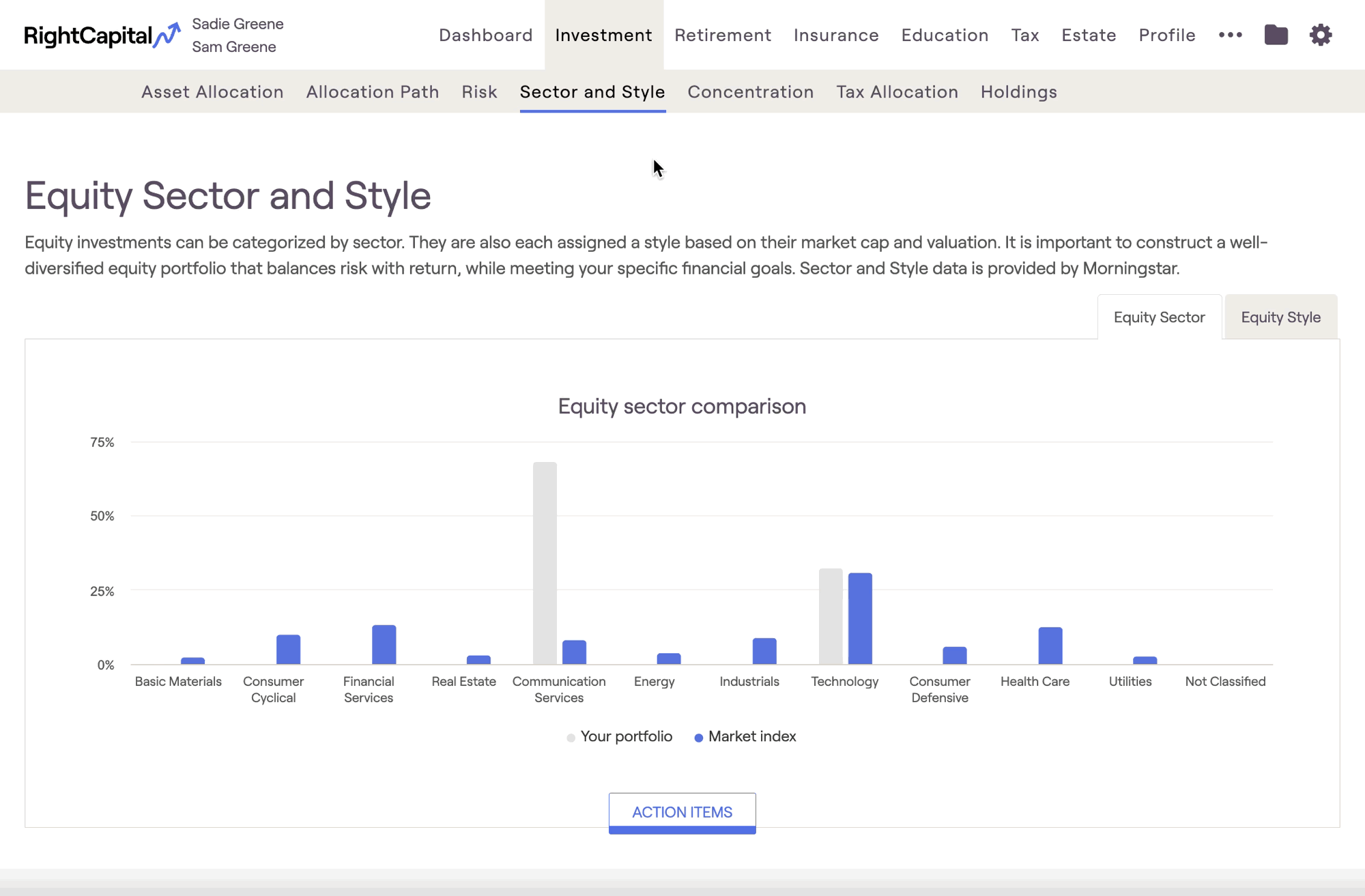Click the 0% y-axis label
The image size is (1365, 896).
tap(105, 665)
